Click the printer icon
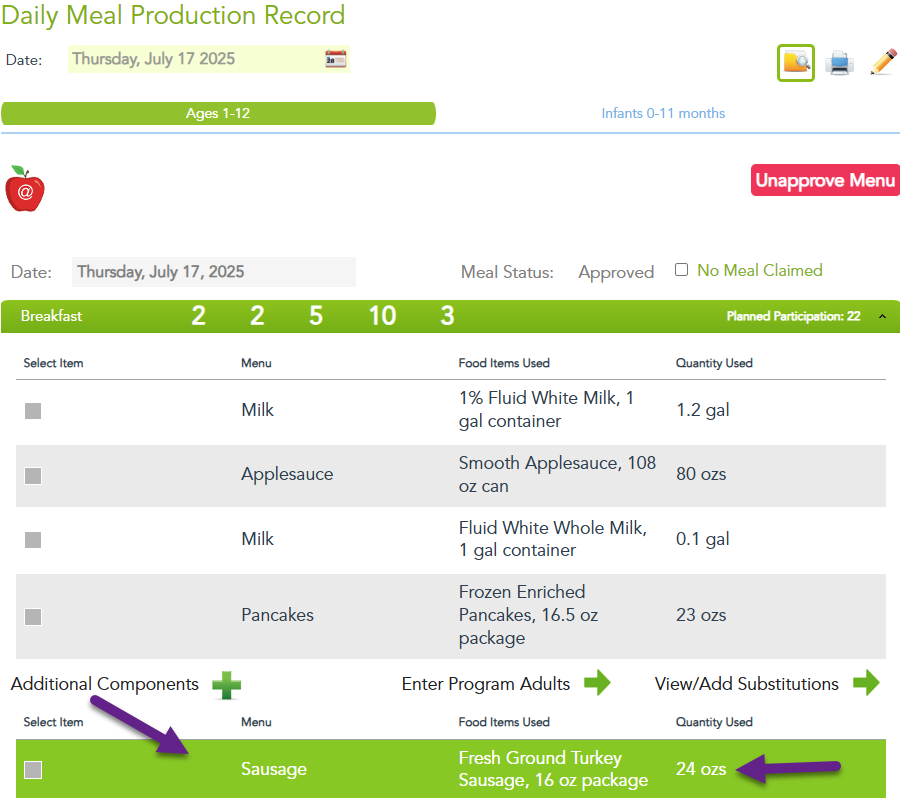 click(x=839, y=63)
